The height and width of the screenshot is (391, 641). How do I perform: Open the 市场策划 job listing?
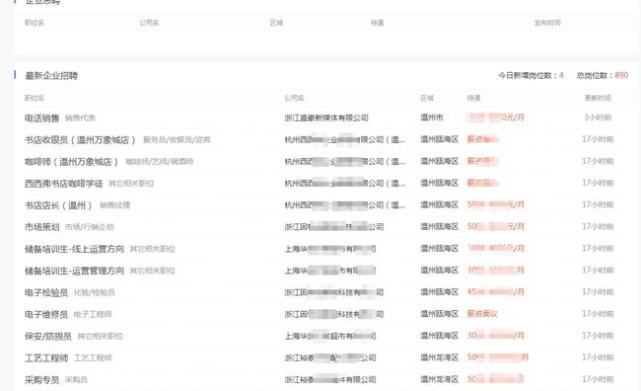pos(42,227)
